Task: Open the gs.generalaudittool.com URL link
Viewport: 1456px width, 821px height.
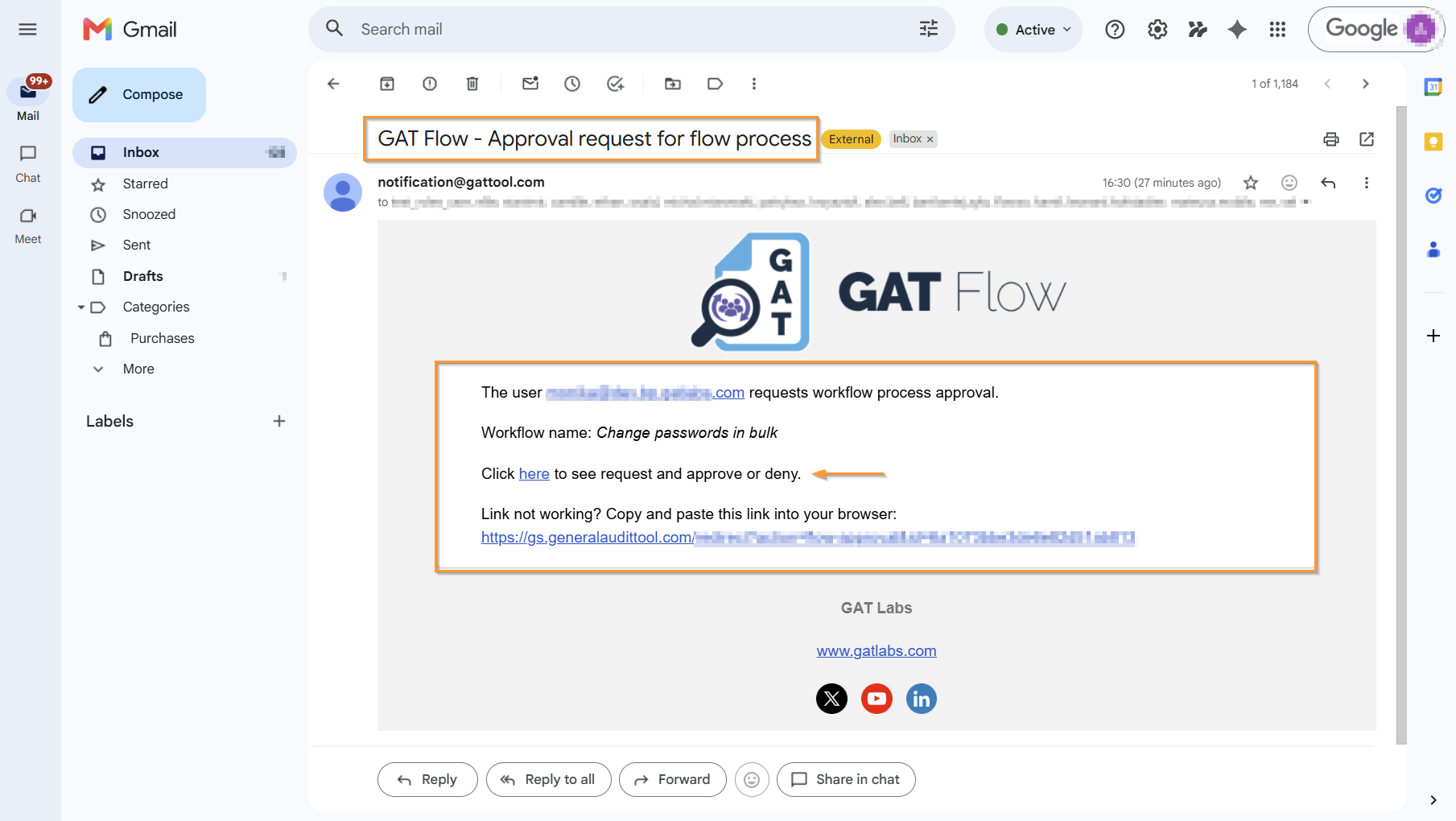Action: 808,538
